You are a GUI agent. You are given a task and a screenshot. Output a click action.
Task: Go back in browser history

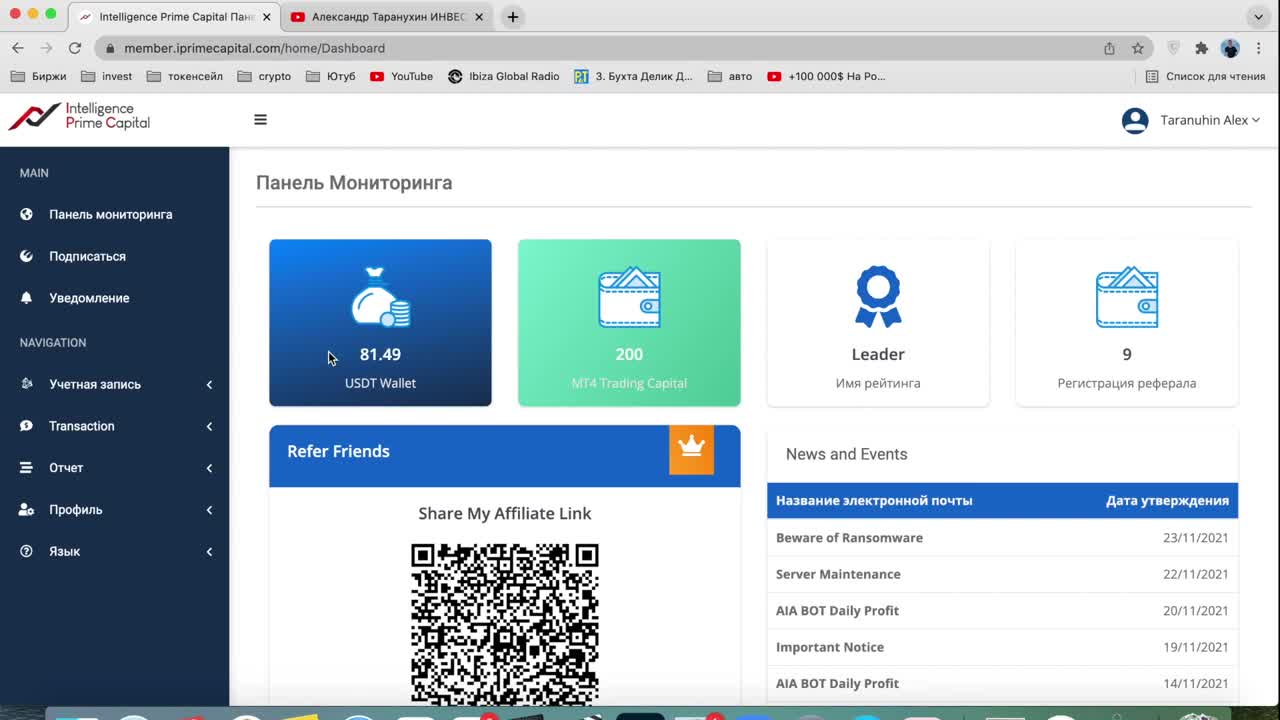click(18, 48)
